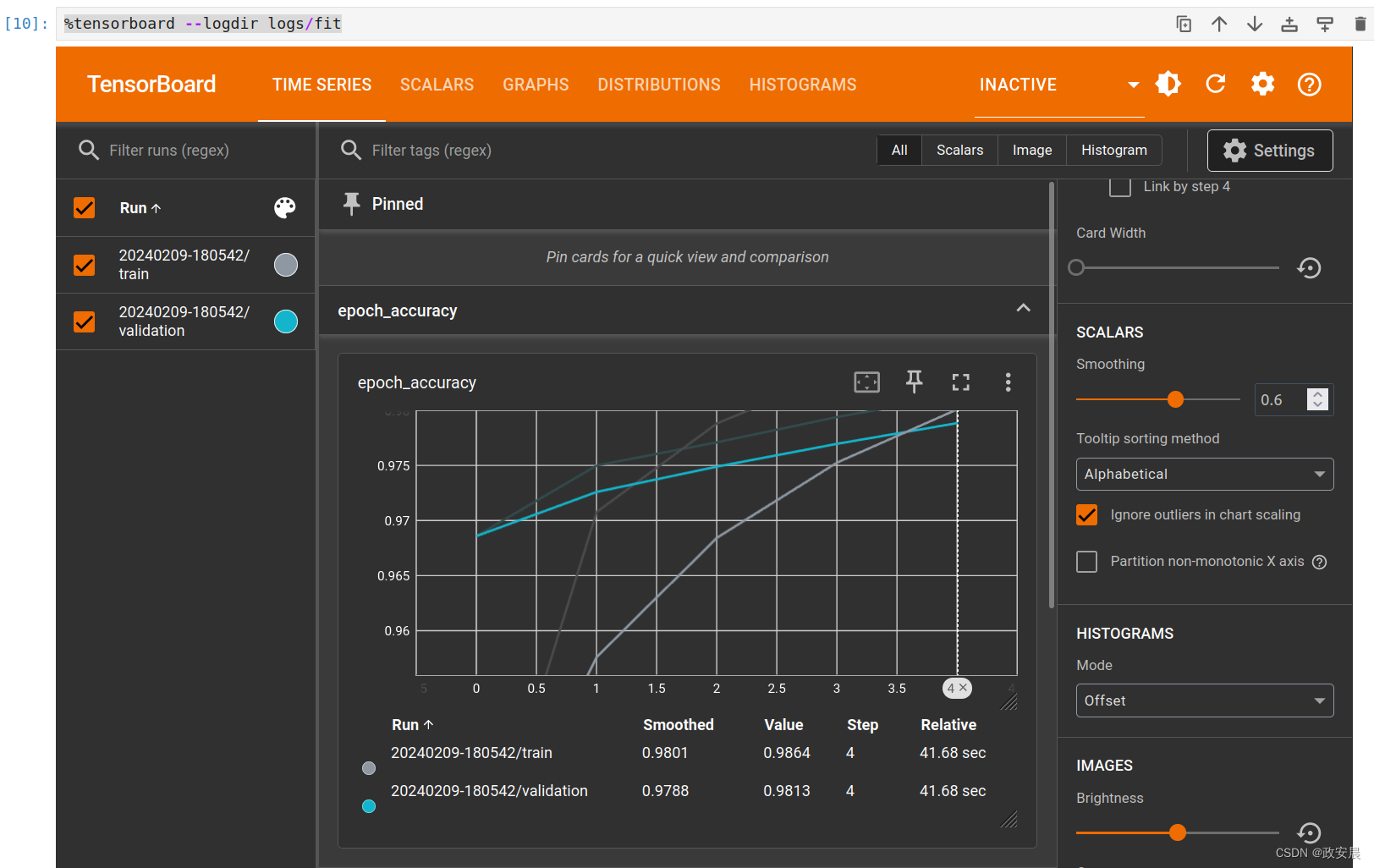Move notebook cell down
The image size is (1374, 868).
coord(1255,24)
